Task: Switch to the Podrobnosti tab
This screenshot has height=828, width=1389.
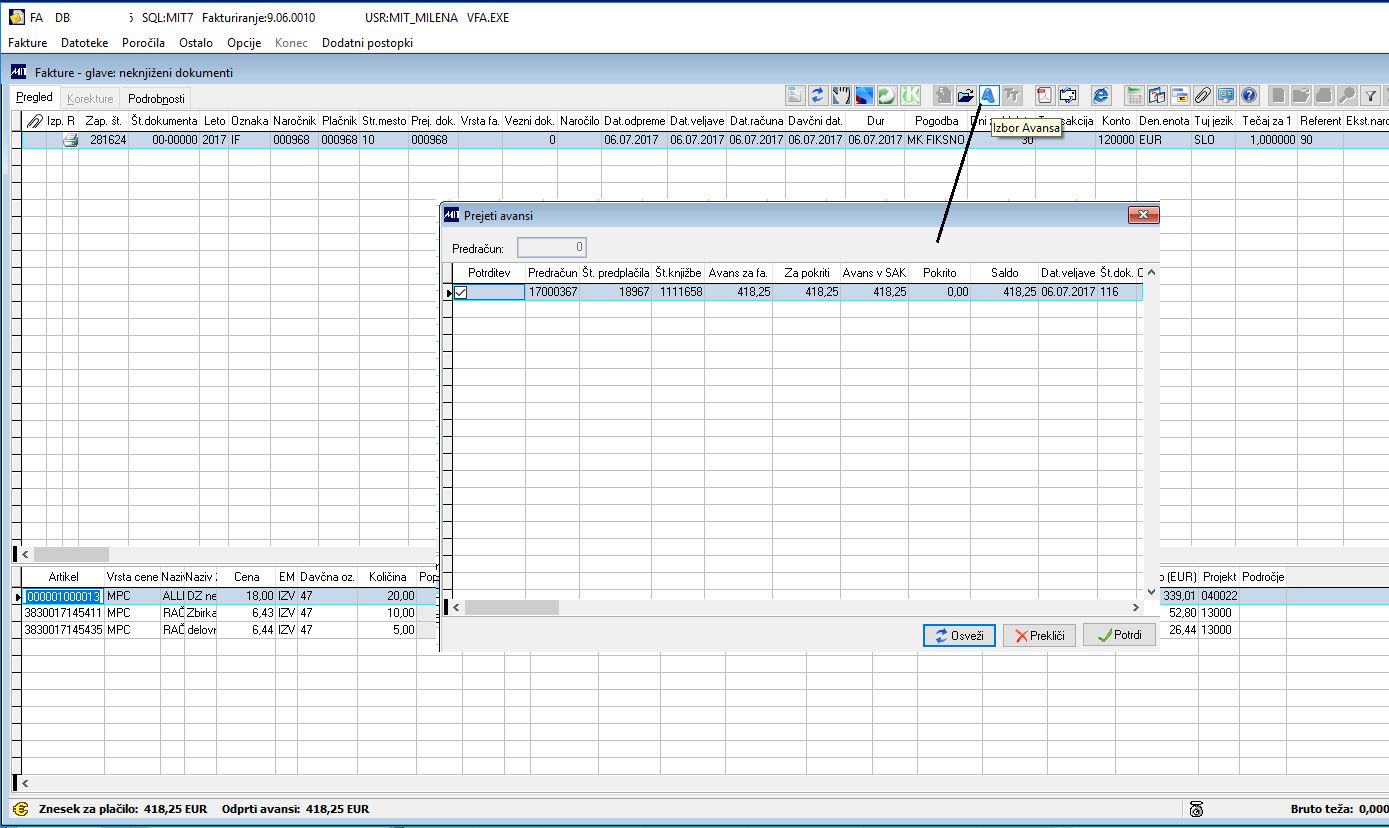Action: point(156,98)
